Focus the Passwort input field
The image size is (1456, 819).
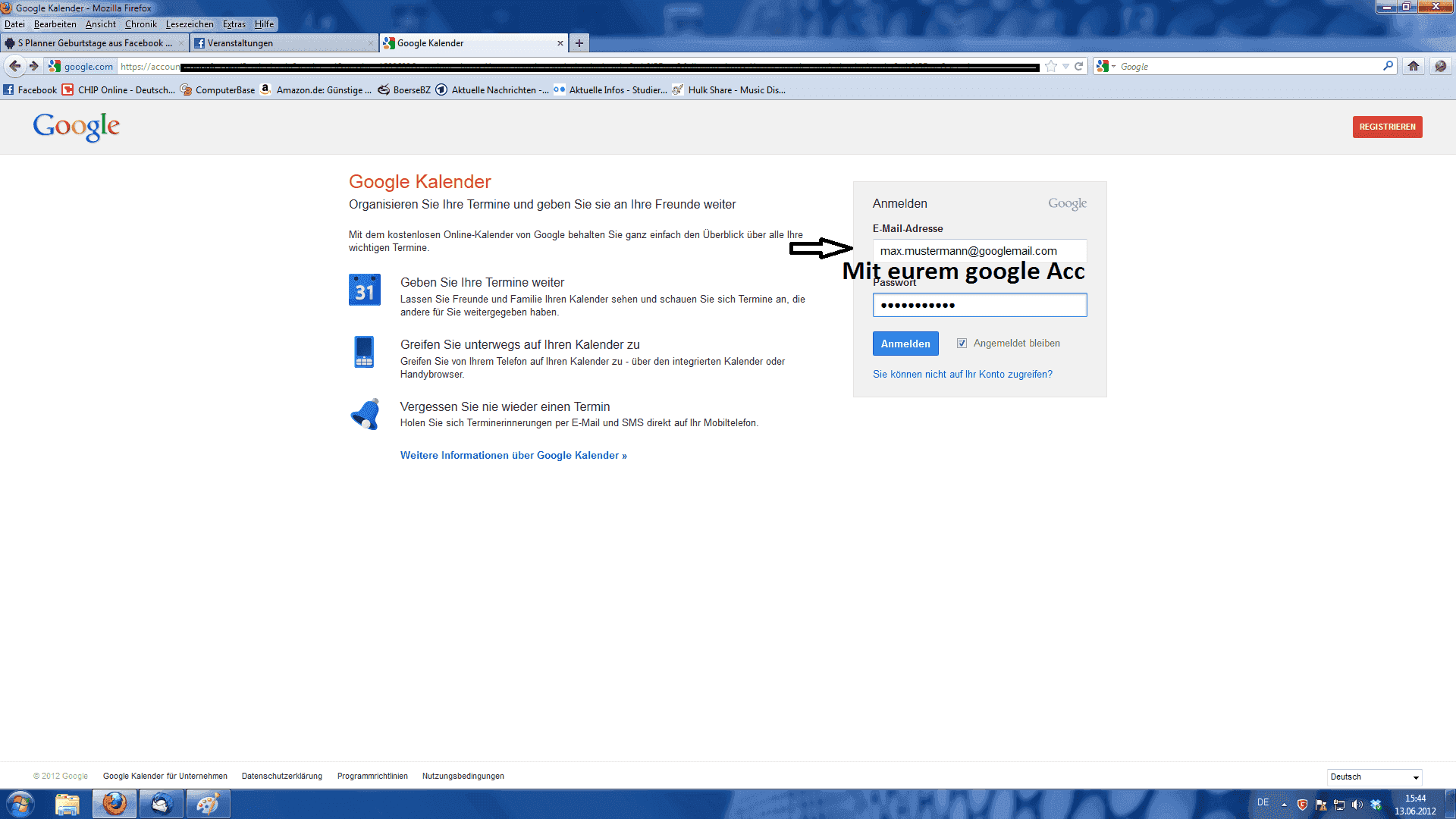click(980, 305)
